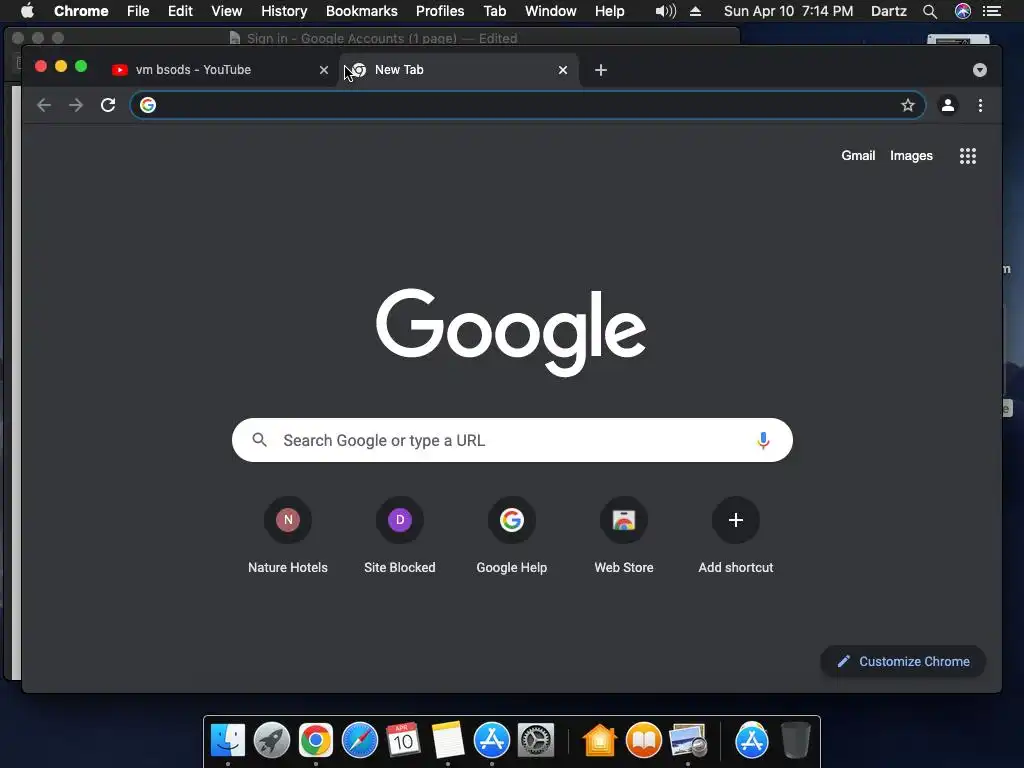Open Launchpad from the Dock
Screen dimensions: 1024x768
[x=272, y=740]
